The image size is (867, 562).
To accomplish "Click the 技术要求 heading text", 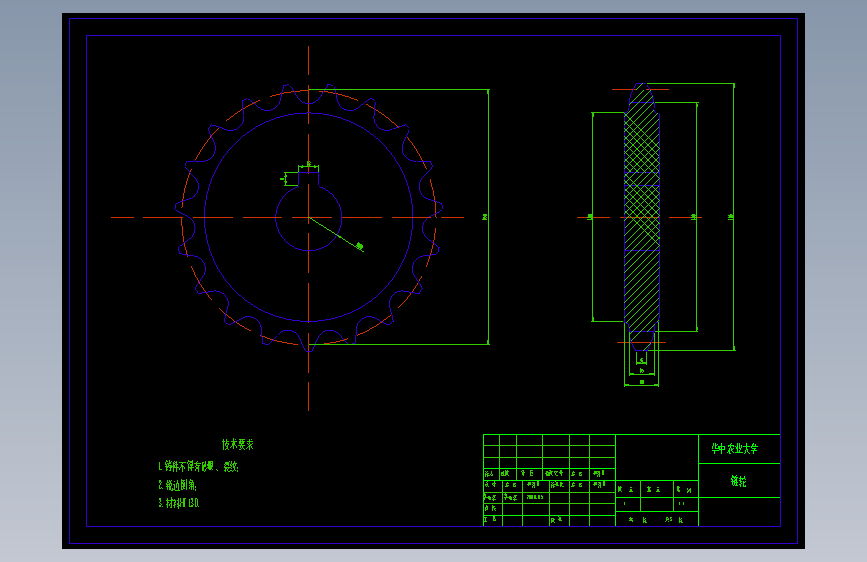I will (x=238, y=444).
